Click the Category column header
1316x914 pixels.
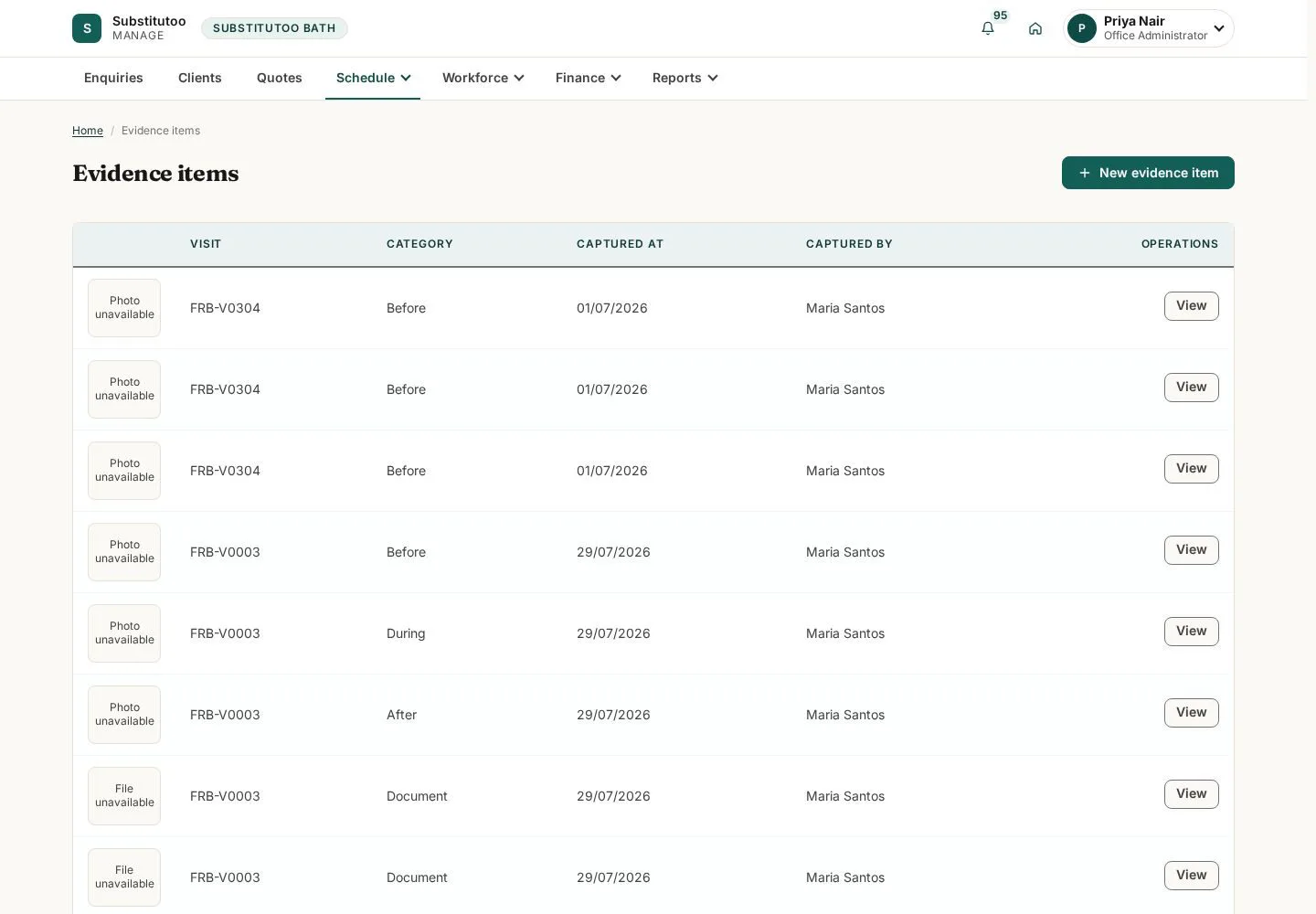419,244
